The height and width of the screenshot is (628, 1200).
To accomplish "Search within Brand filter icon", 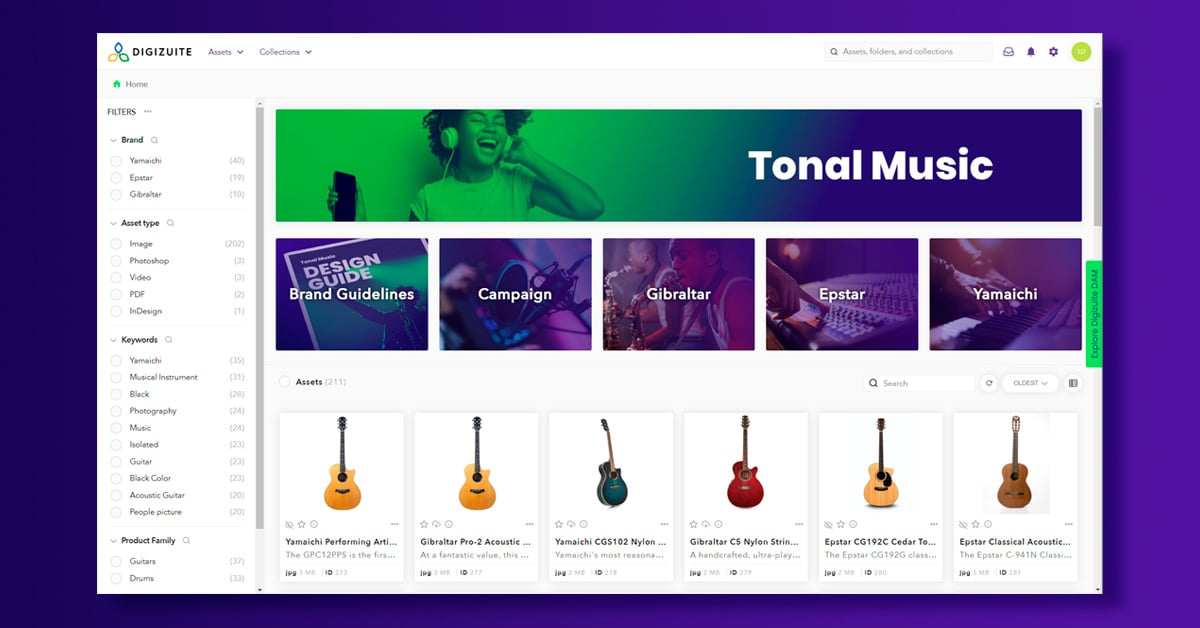I will tap(154, 140).
